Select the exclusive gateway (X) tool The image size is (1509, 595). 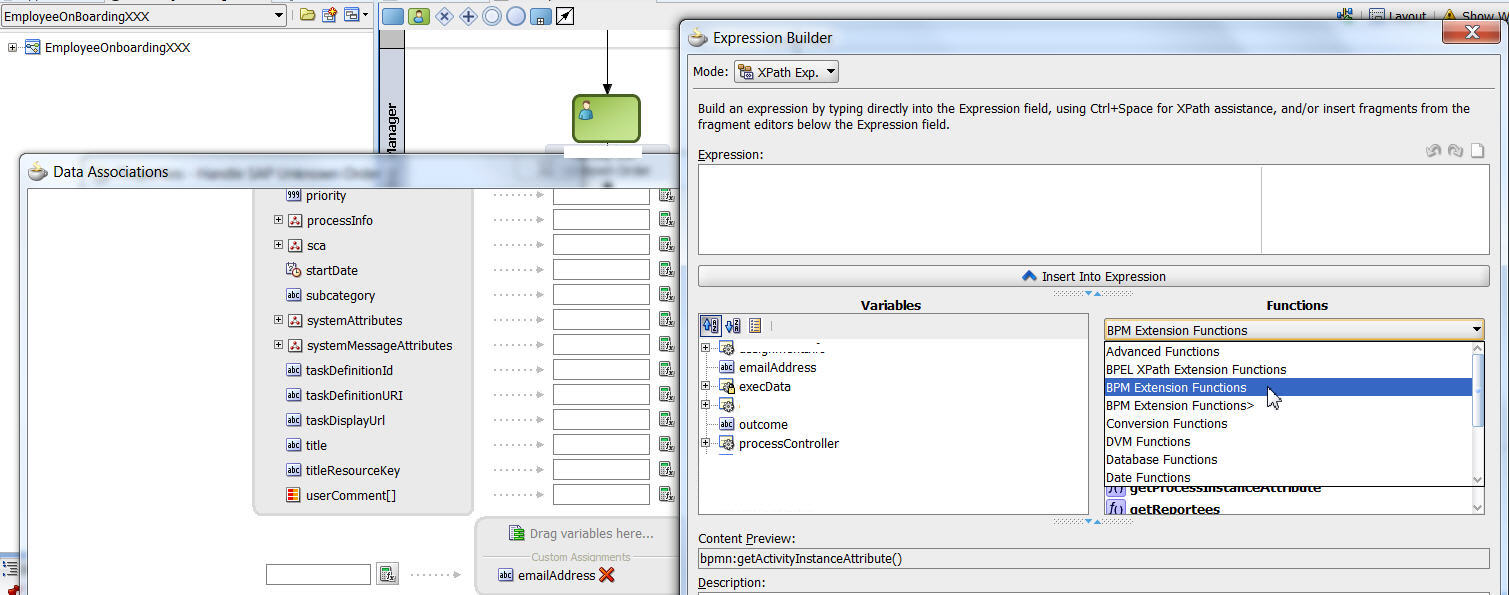tap(443, 15)
